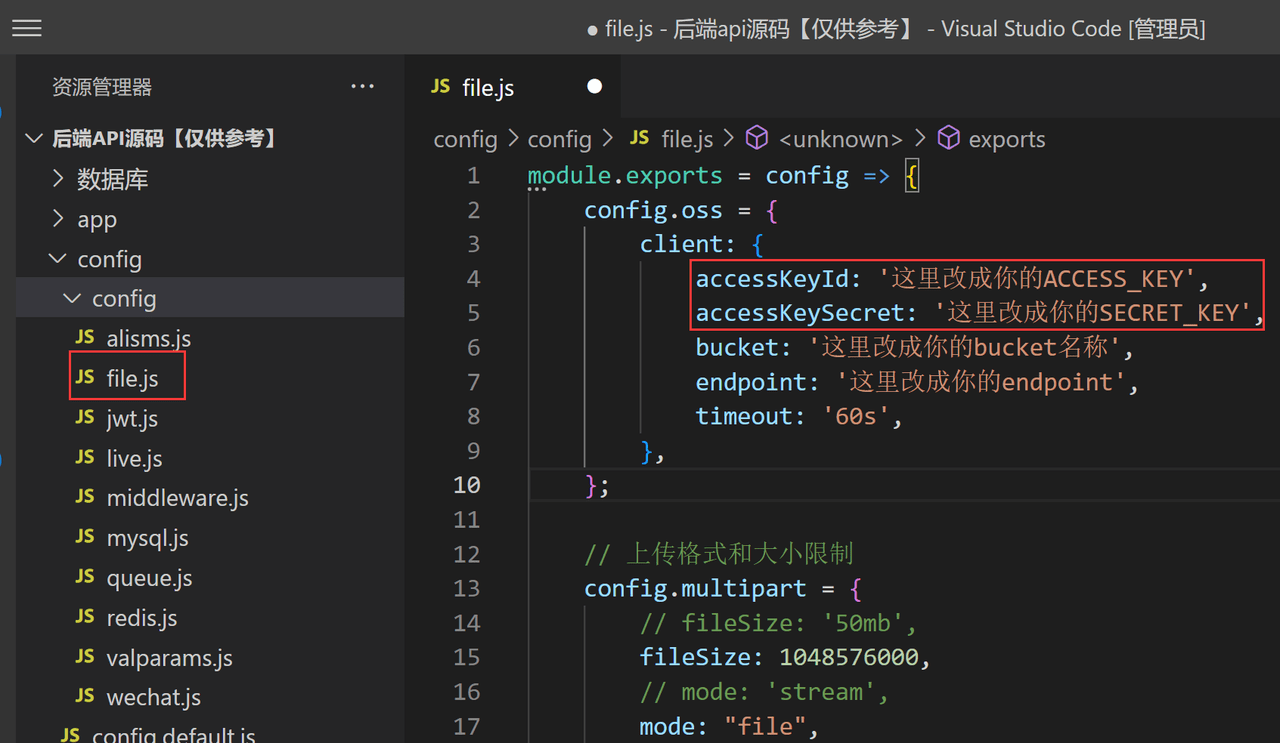Click config.multipart on line 13
1280x743 pixels.
tap(696, 588)
